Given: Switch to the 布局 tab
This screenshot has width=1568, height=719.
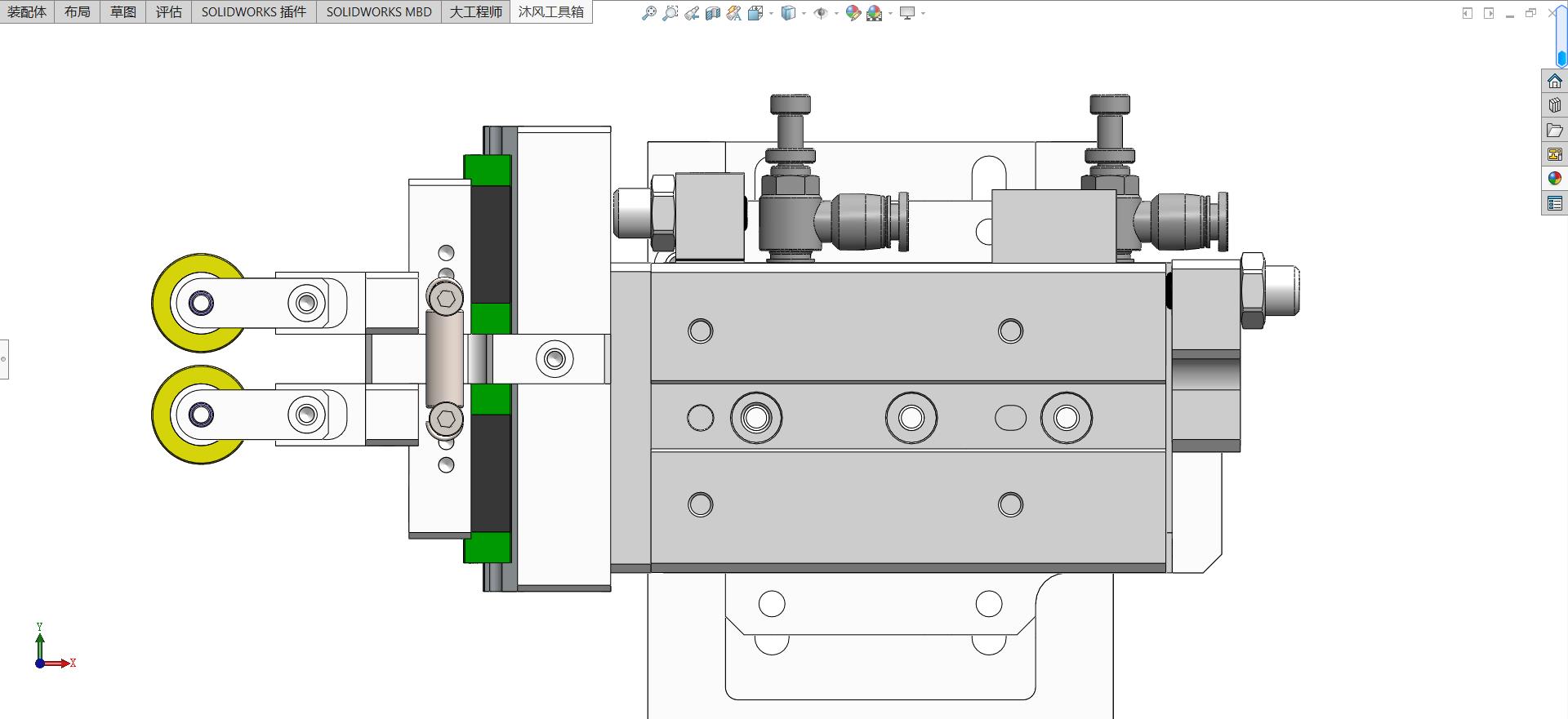Looking at the screenshot, I should click(x=78, y=11).
